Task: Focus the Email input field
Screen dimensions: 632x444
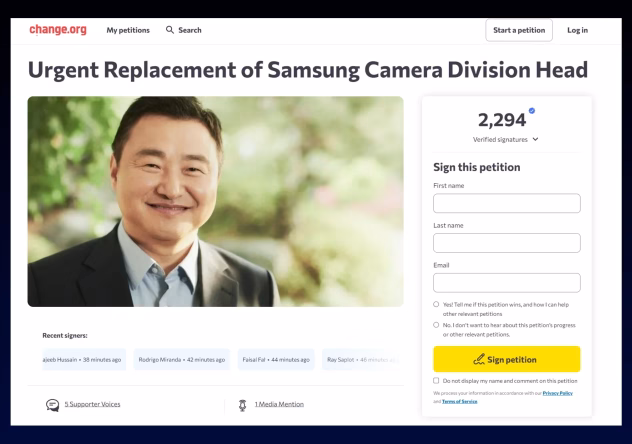Action: (x=507, y=283)
